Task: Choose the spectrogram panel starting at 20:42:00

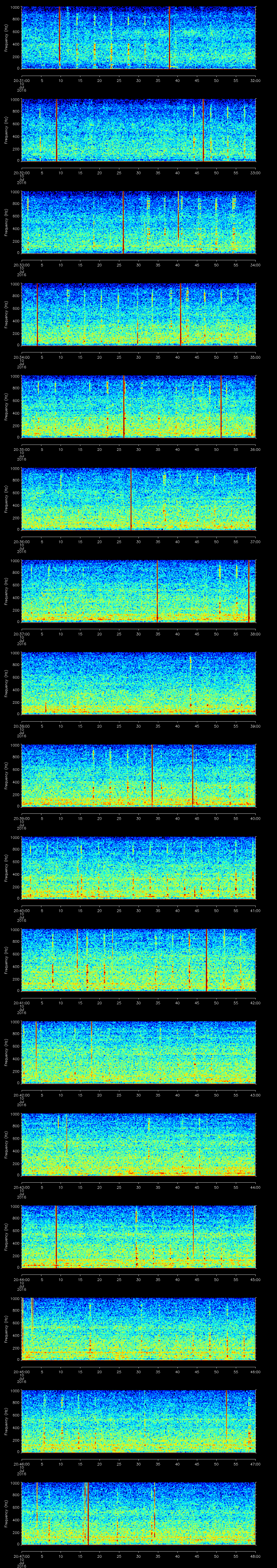Action: (x=139, y=1052)
